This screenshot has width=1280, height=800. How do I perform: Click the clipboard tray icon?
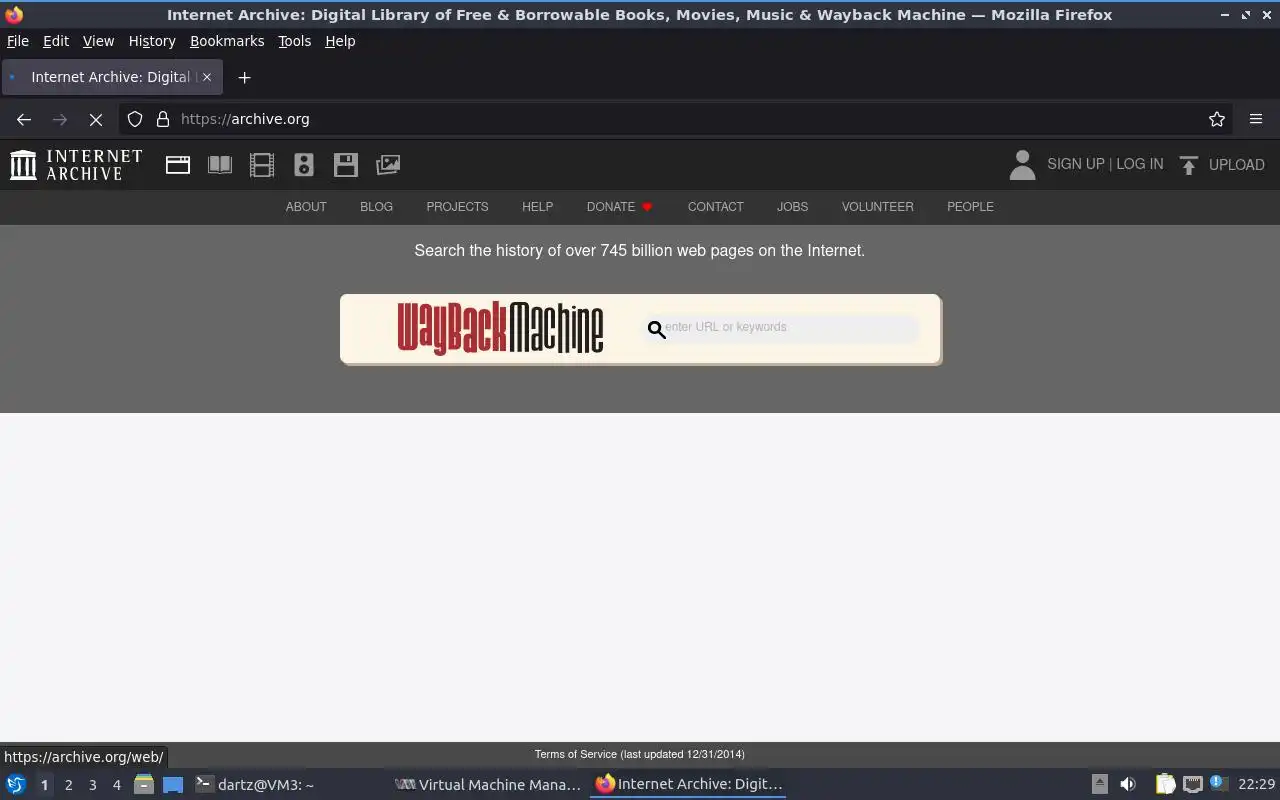(1165, 784)
